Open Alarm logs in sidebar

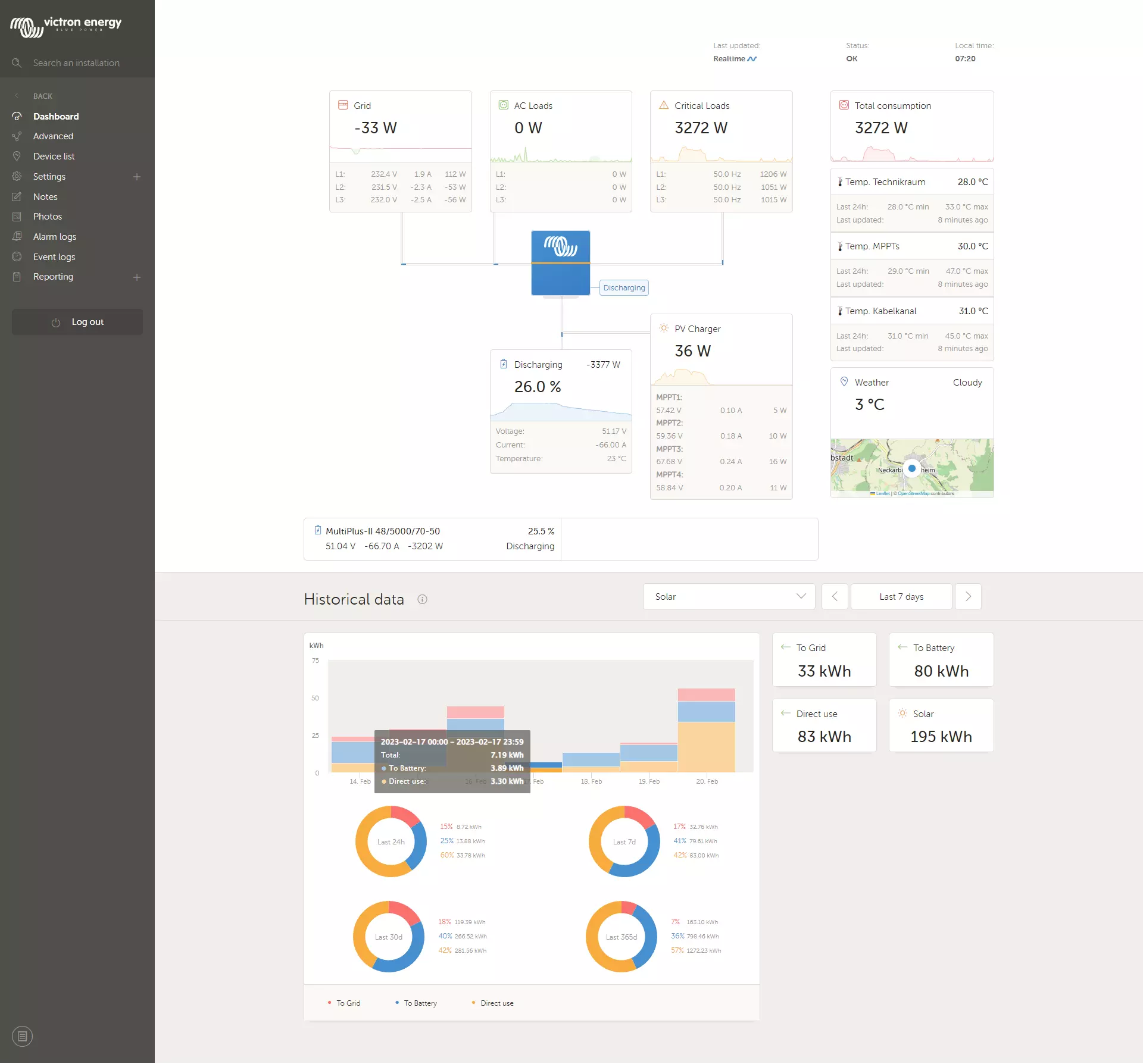(x=55, y=237)
